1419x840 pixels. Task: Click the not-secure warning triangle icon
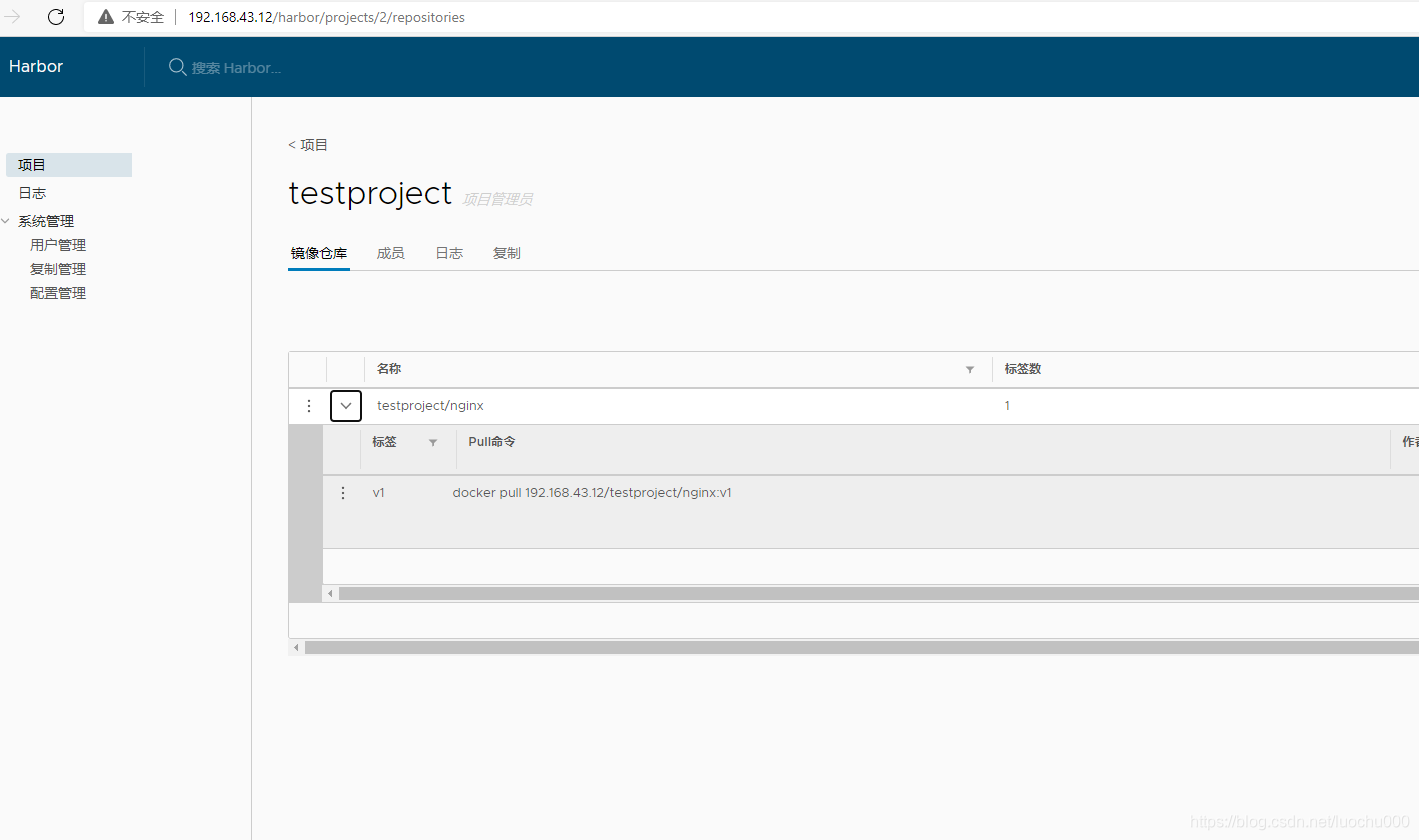[x=106, y=17]
